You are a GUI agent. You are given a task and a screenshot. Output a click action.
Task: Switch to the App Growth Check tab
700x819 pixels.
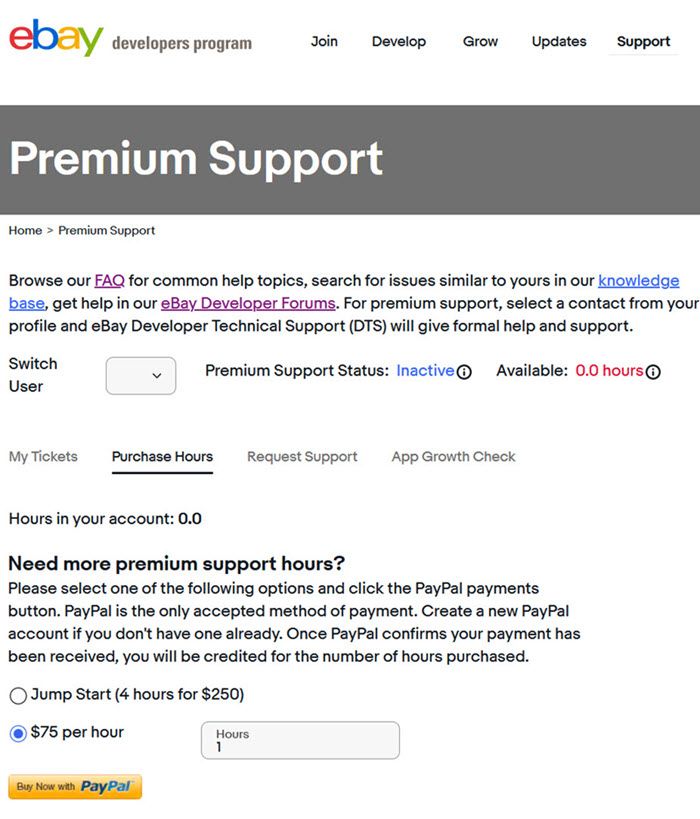[453, 457]
